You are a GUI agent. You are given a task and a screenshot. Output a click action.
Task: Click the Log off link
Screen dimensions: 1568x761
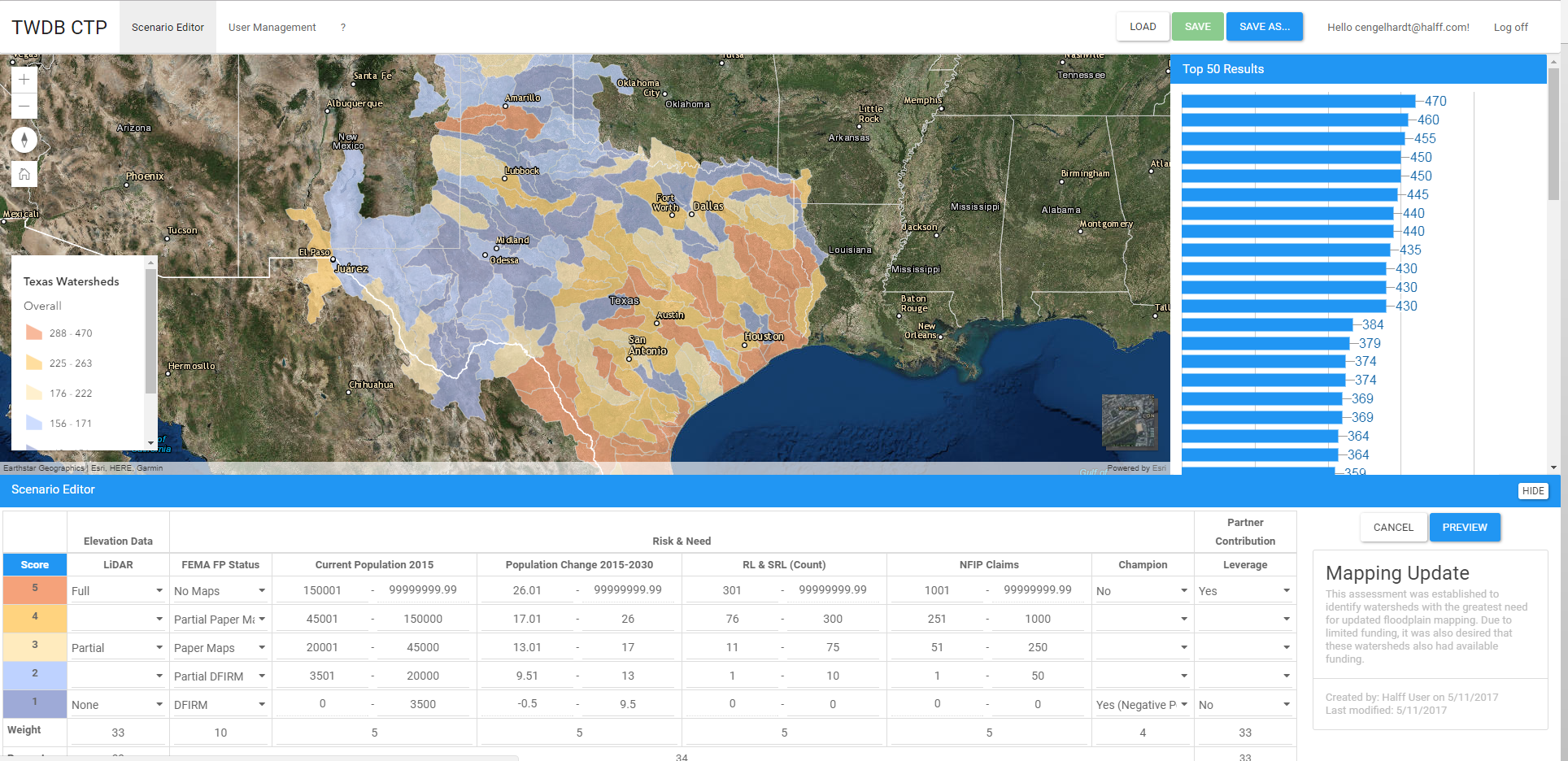(x=1510, y=28)
